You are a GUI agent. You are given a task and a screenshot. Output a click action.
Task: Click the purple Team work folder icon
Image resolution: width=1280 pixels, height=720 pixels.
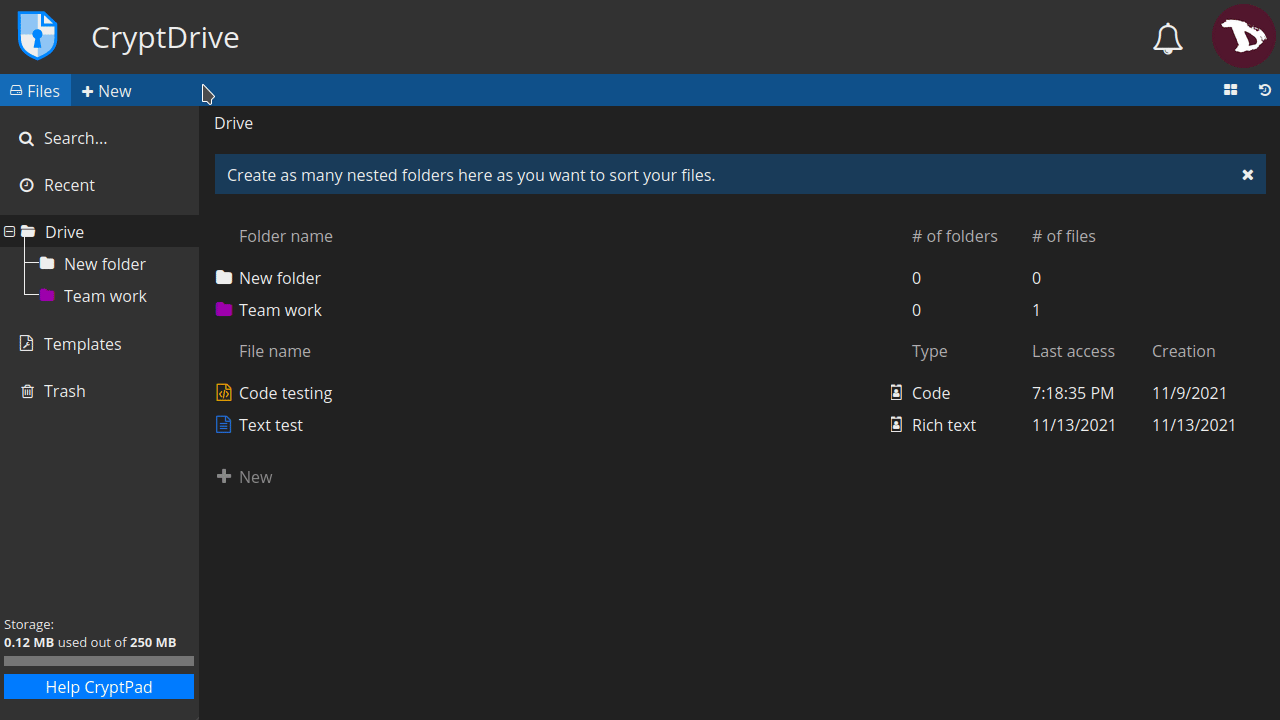(224, 310)
